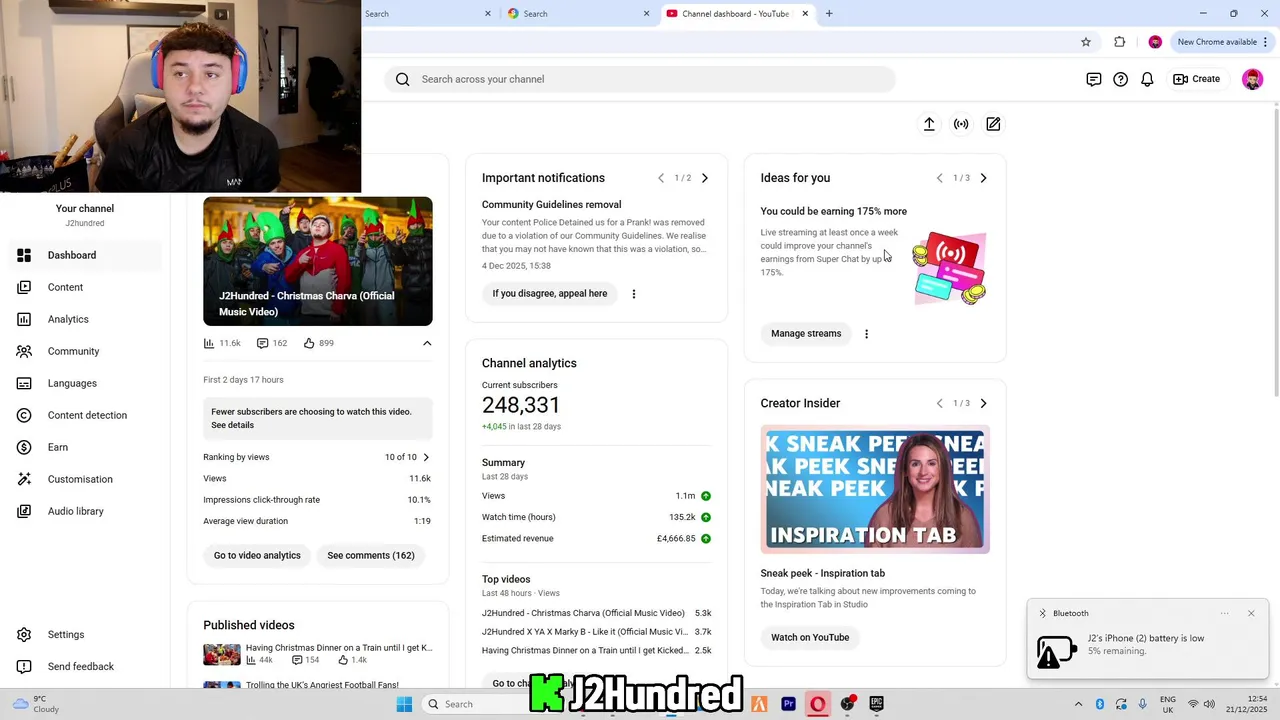This screenshot has height=720, width=1280.
Task: Open the notifications bell
Action: (1147, 79)
